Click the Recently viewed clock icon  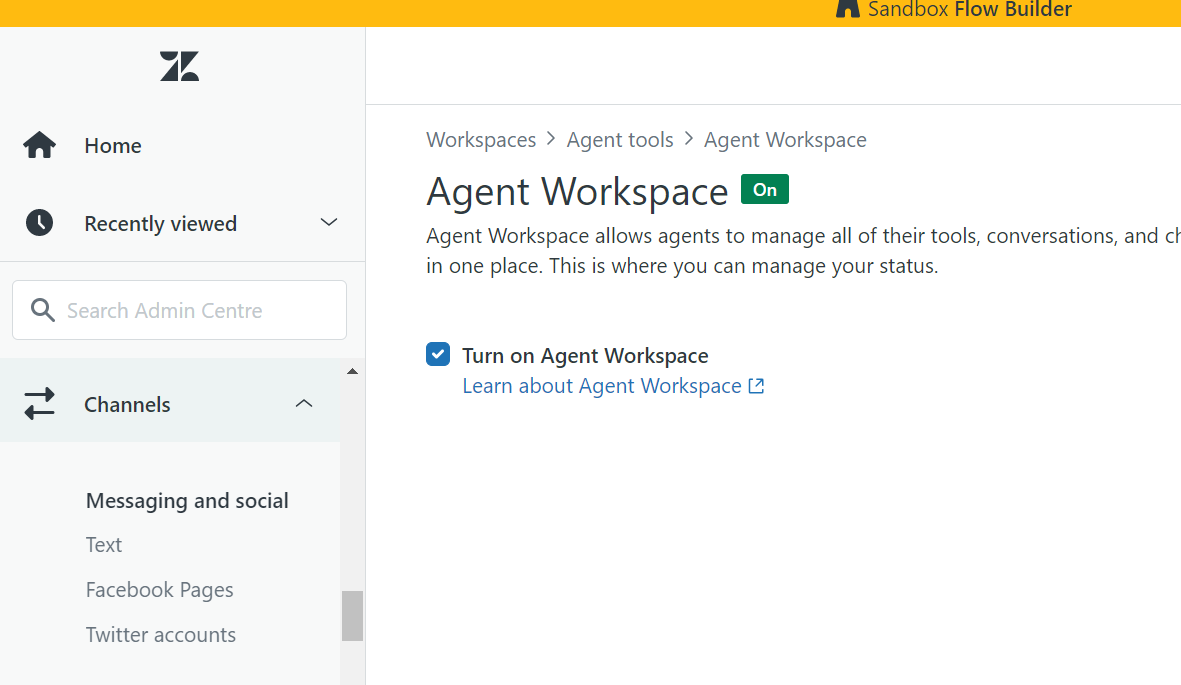(x=40, y=222)
